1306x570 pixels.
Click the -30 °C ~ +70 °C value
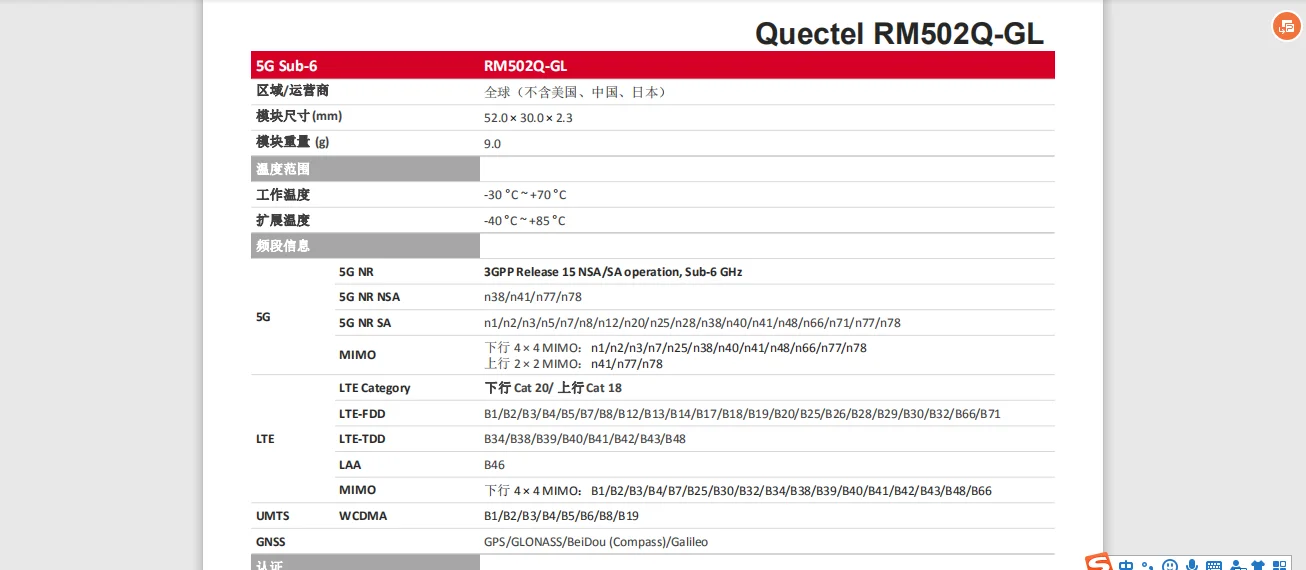tap(525, 195)
